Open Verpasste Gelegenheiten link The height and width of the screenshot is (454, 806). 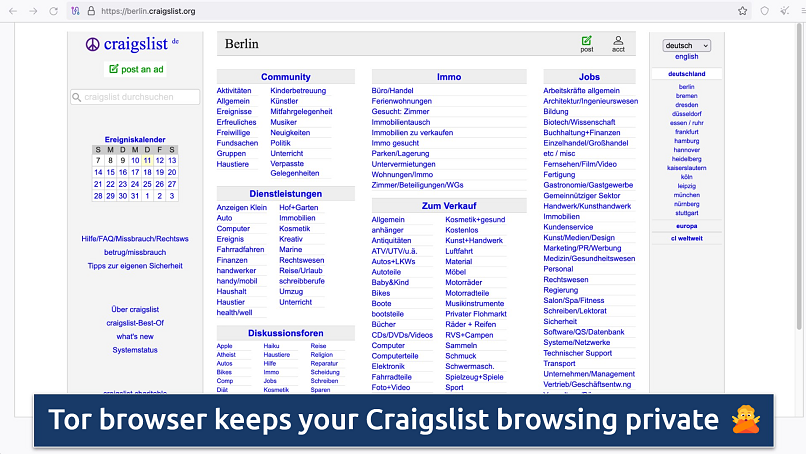(295, 169)
